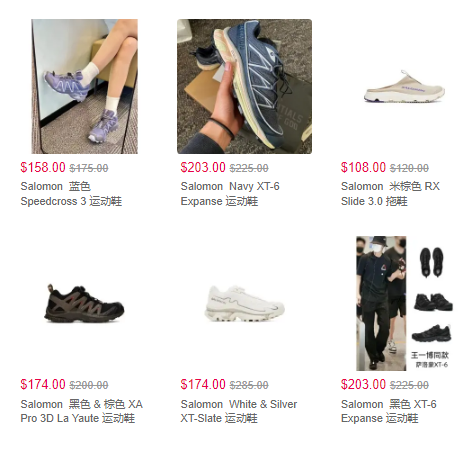Open the white XT-Slate sneaker image

coord(244,303)
